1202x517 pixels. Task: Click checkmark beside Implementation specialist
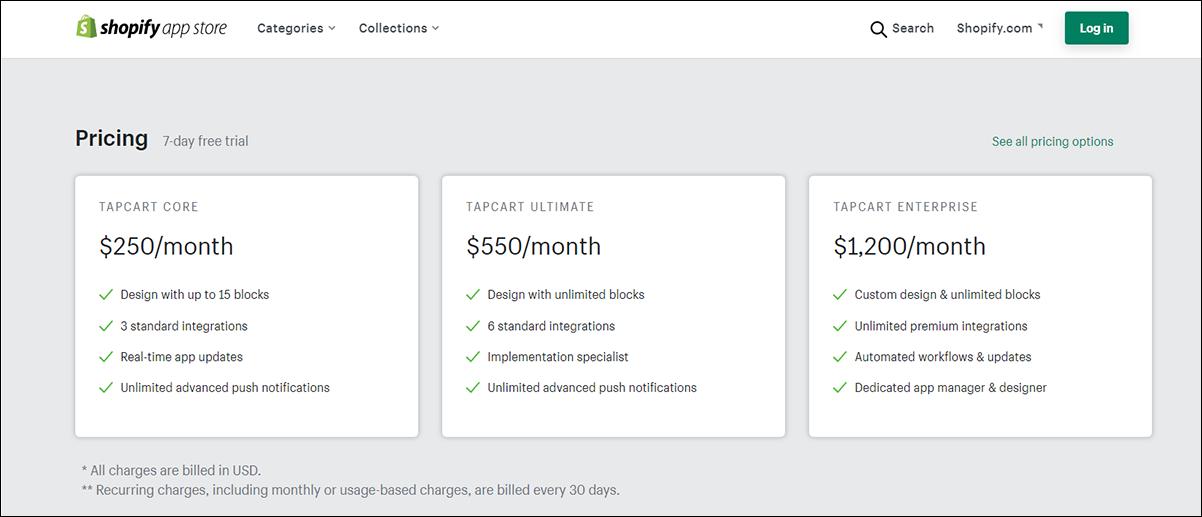473,357
